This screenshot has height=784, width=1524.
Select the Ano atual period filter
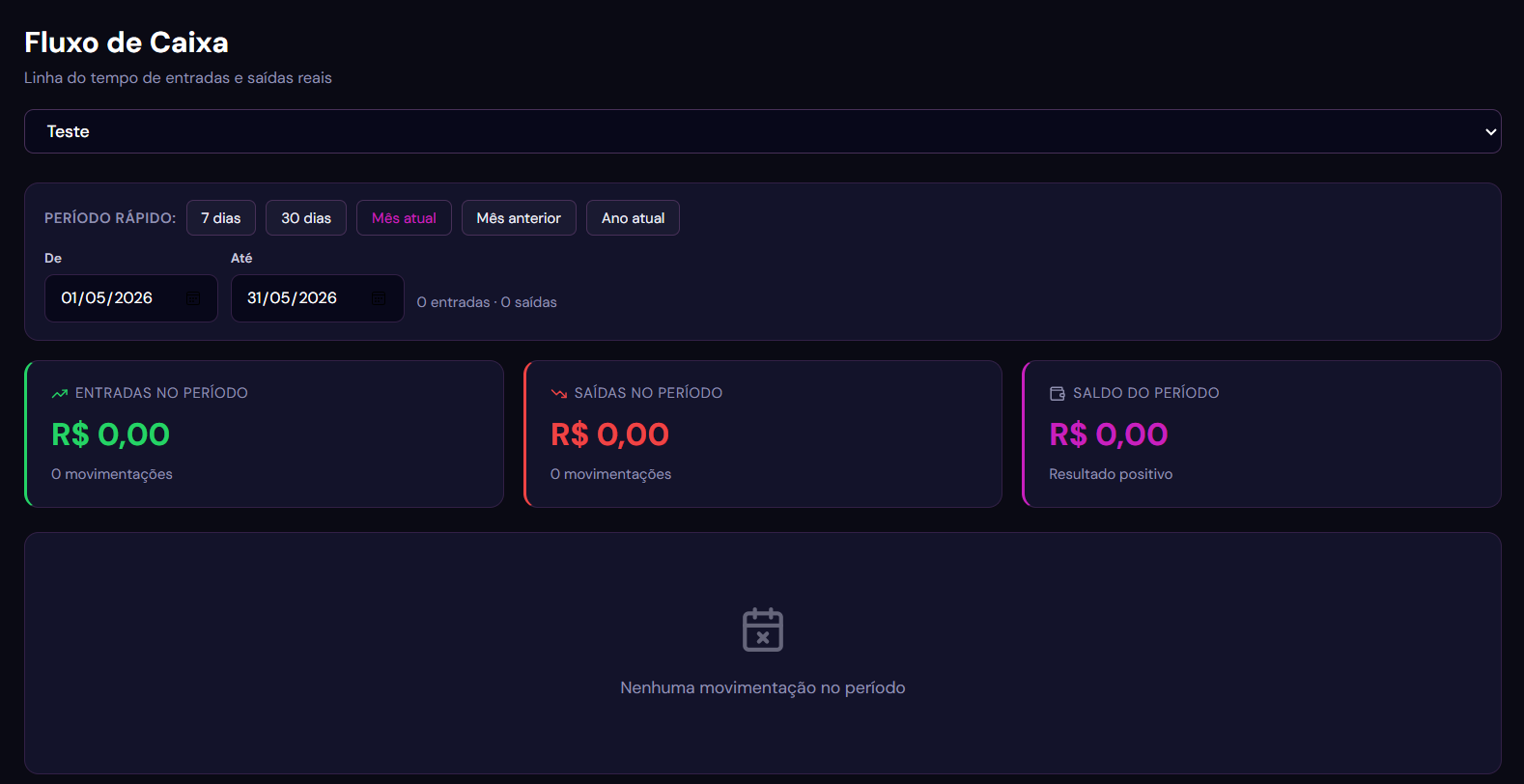(x=633, y=218)
